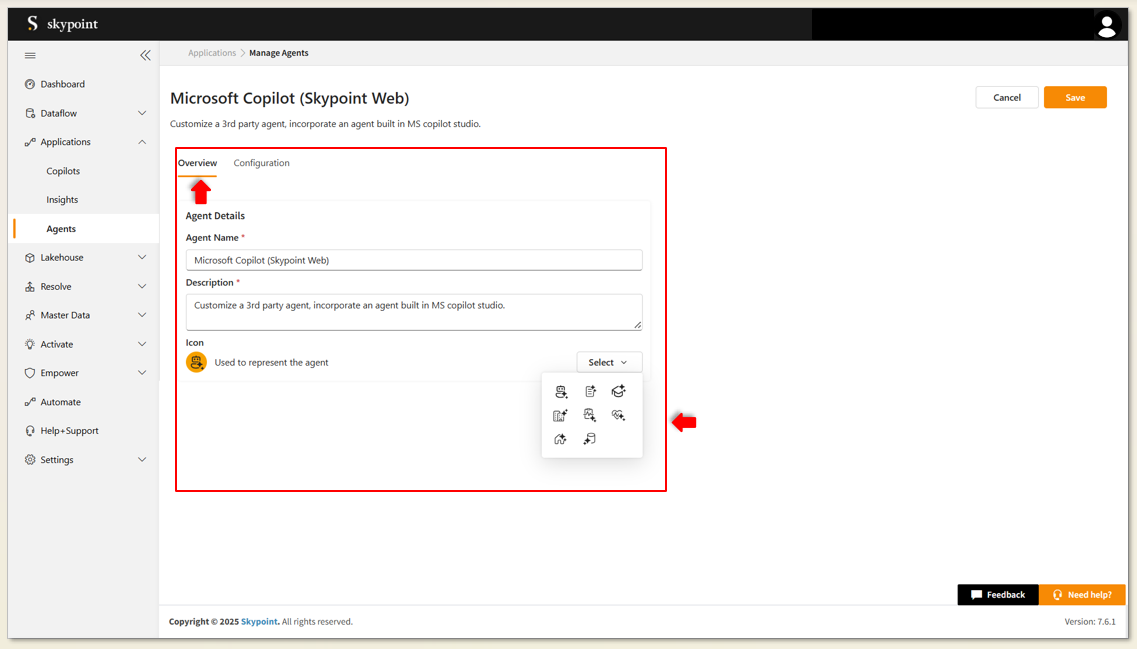Click the hamburger menu icon
The image size is (1137, 649).
coord(30,55)
